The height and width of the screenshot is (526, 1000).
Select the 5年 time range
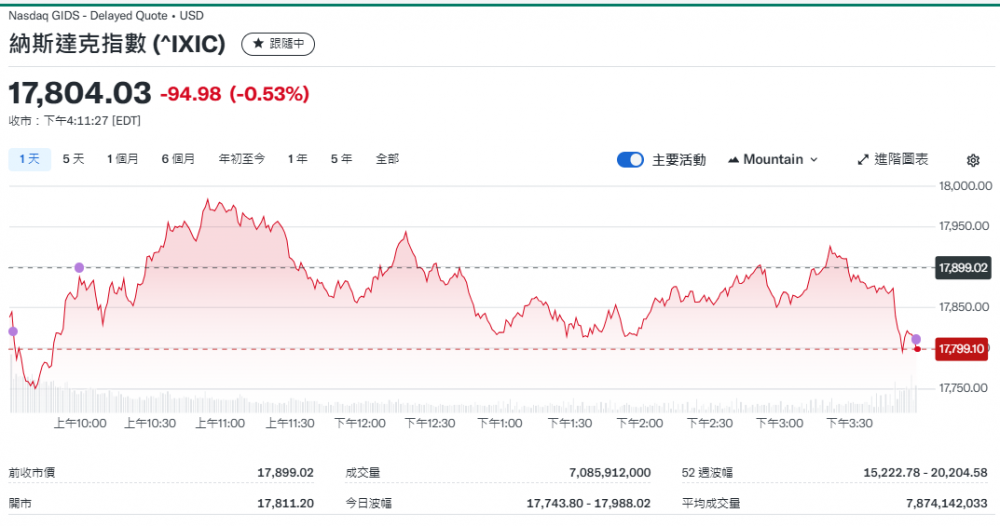tap(341, 159)
